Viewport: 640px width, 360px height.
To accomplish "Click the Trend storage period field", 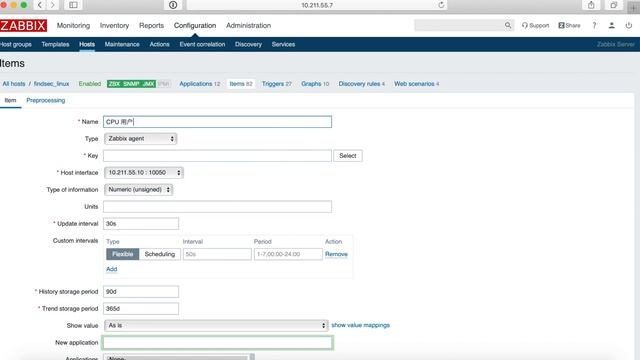I will [x=141, y=309].
